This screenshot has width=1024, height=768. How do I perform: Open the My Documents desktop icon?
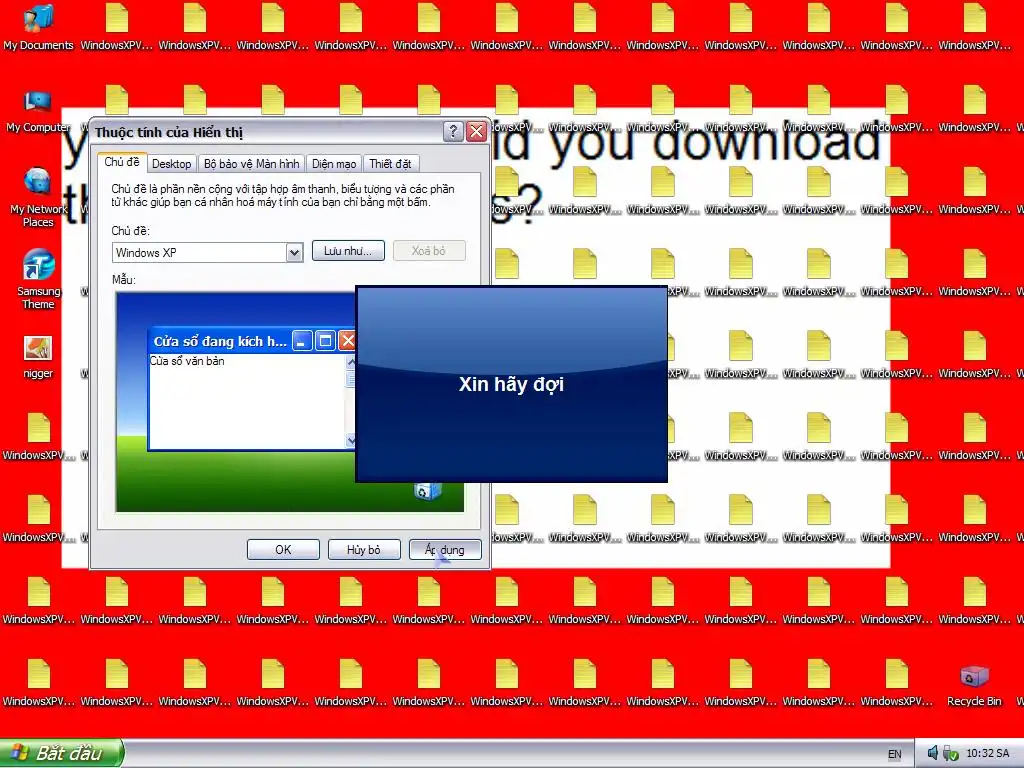[38, 27]
